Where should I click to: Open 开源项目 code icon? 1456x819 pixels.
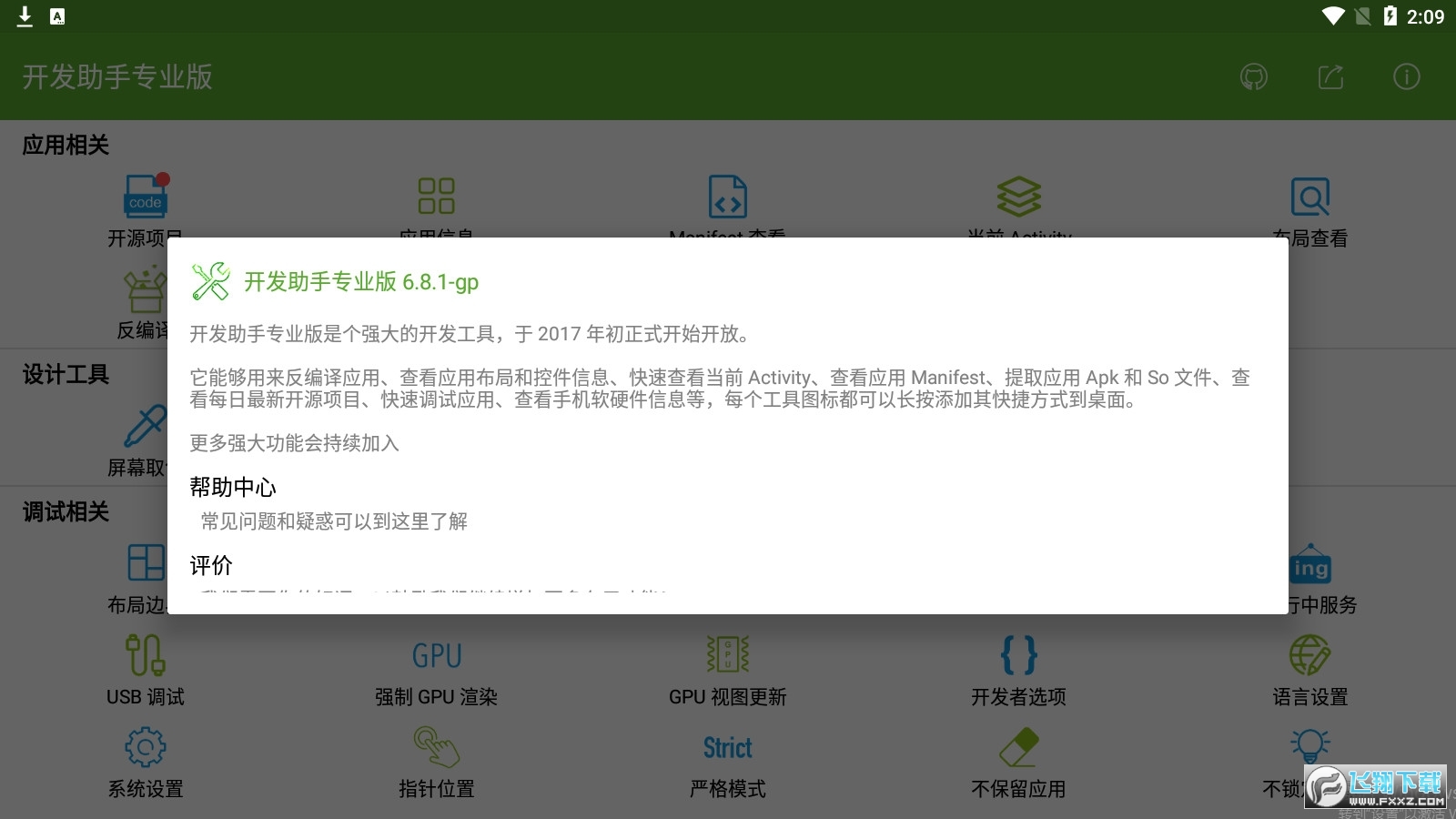[x=146, y=196]
